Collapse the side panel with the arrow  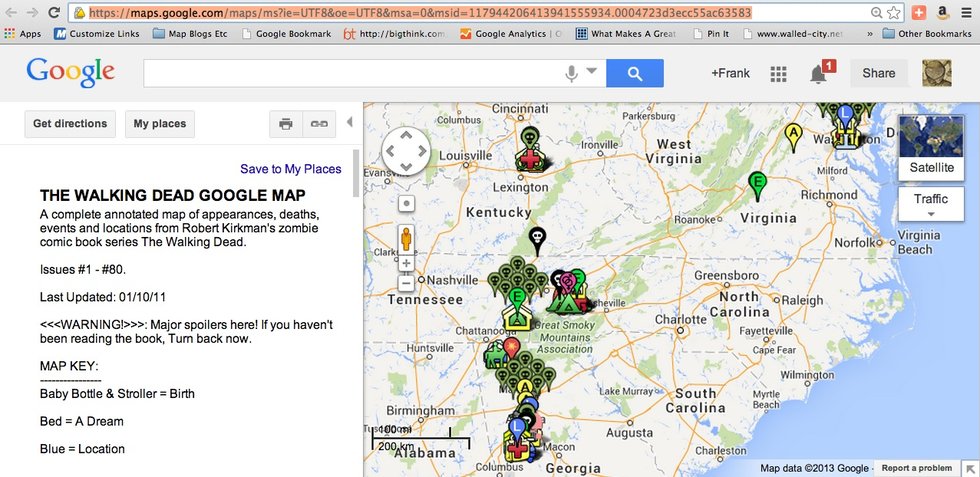[349, 122]
